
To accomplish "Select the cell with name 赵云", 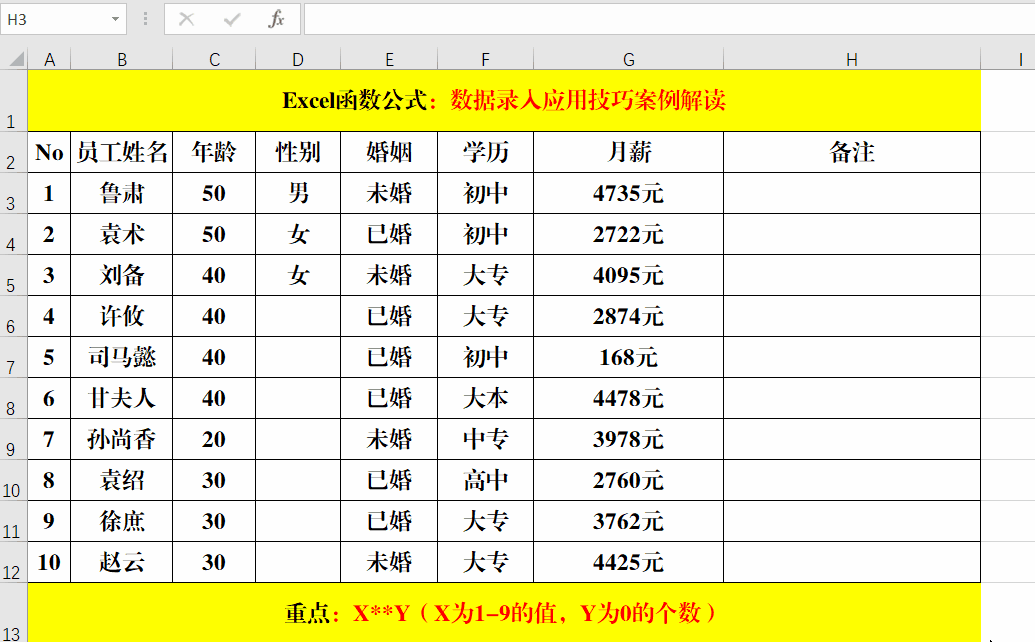I will coord(122,562).
